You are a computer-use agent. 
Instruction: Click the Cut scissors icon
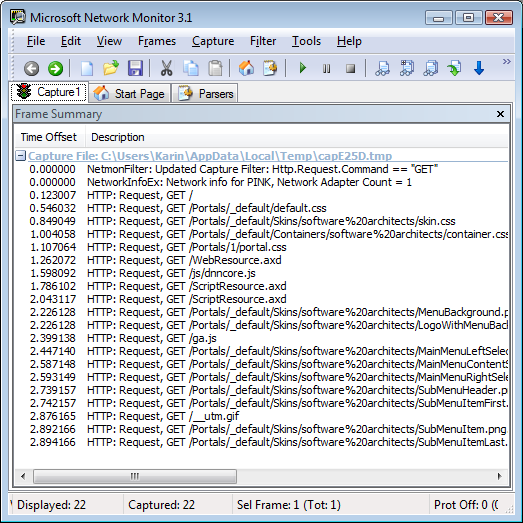pos(166,68)
